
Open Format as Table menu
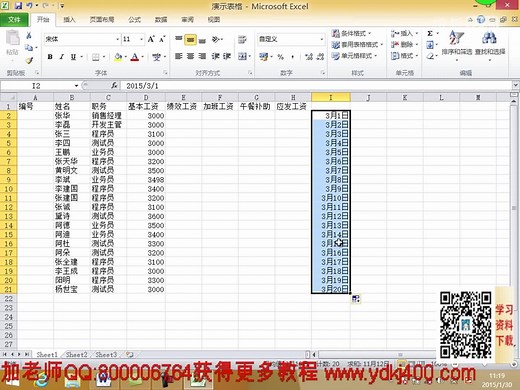pyautogui.click(x=357, y=44)
